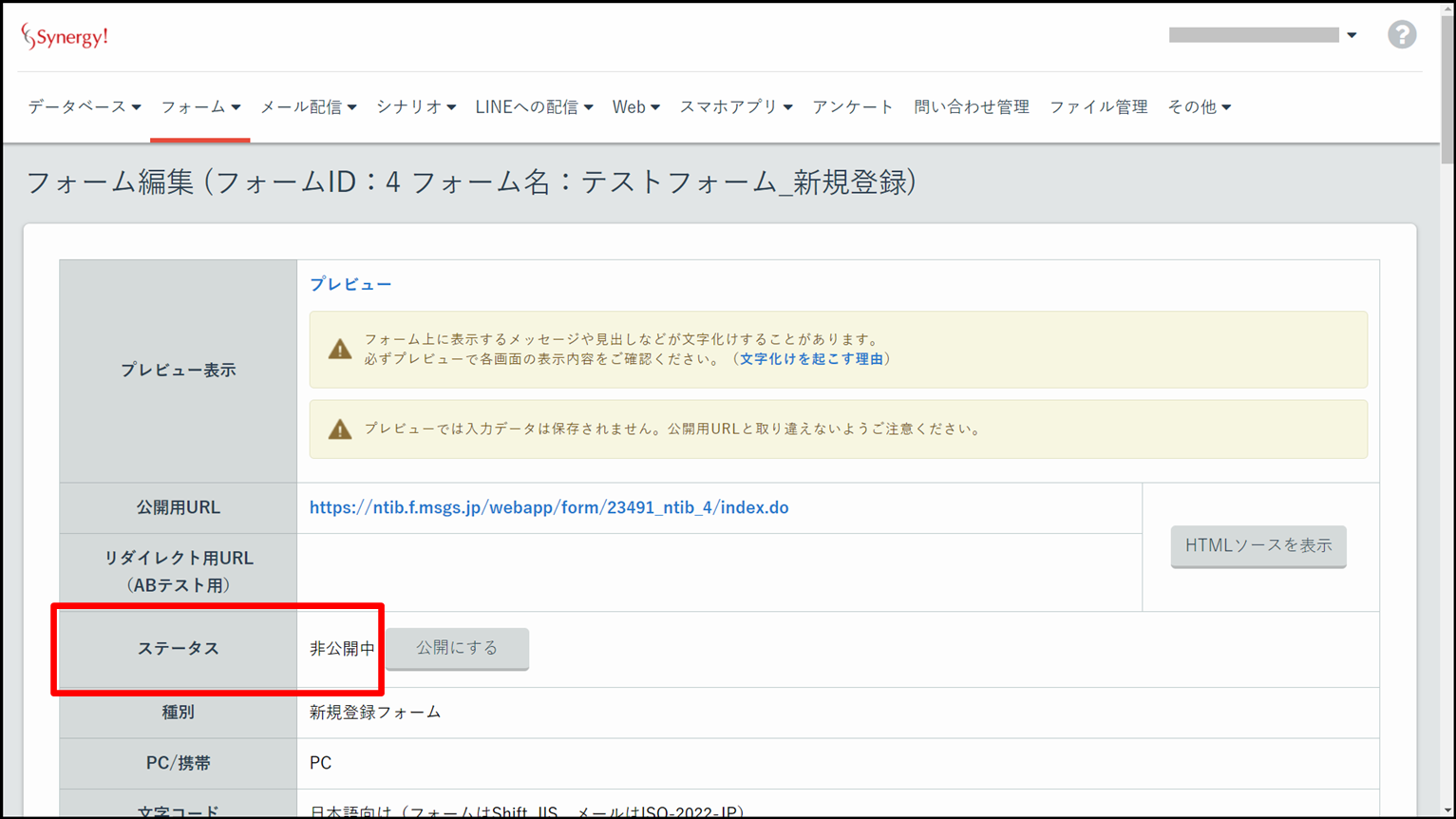Expand the LINEへの配信 menu

(x=534, y=107)
